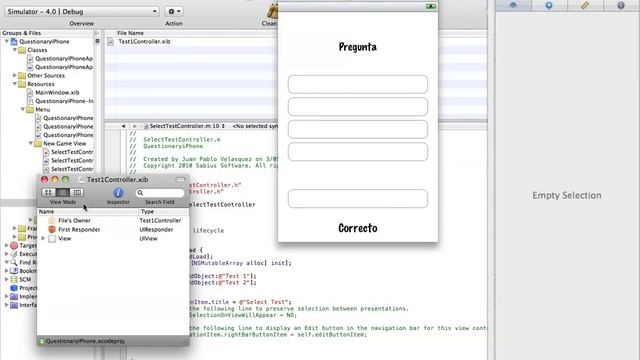Select the File's Owner object
640x360 pixels.
[74, 220]
